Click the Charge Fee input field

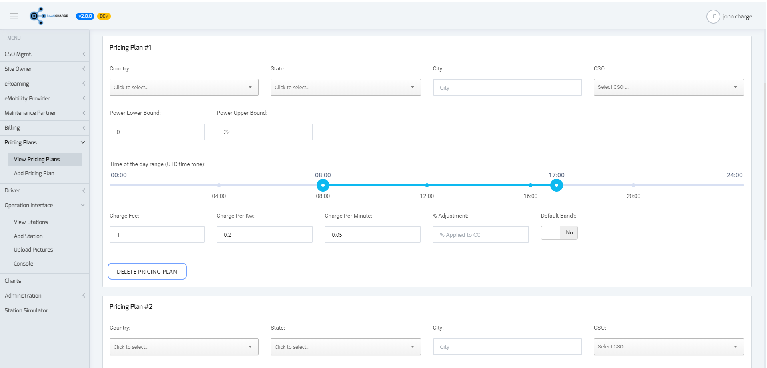coord(157,234)
